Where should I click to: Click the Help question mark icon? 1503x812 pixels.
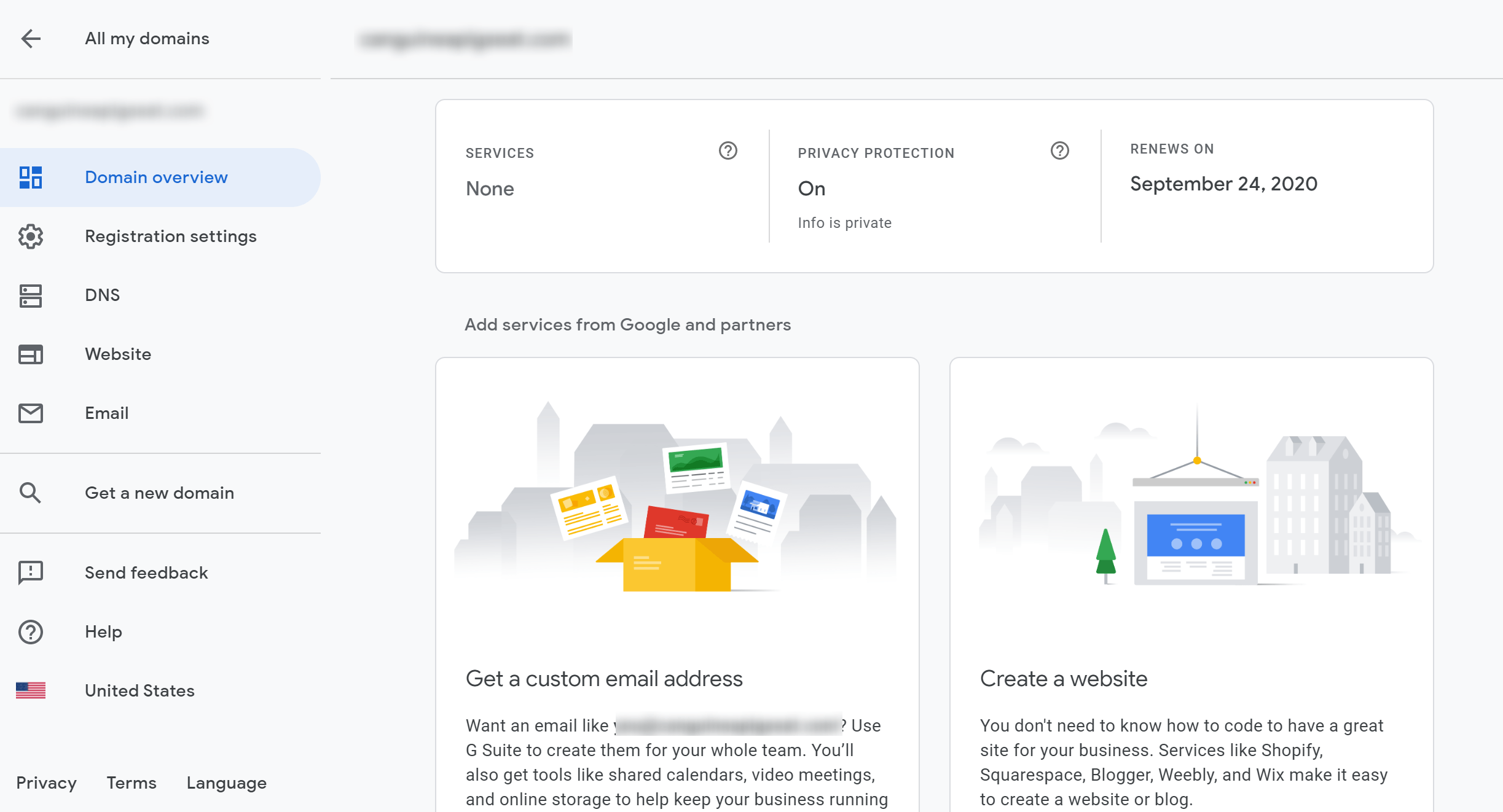[x=31, y=631]
